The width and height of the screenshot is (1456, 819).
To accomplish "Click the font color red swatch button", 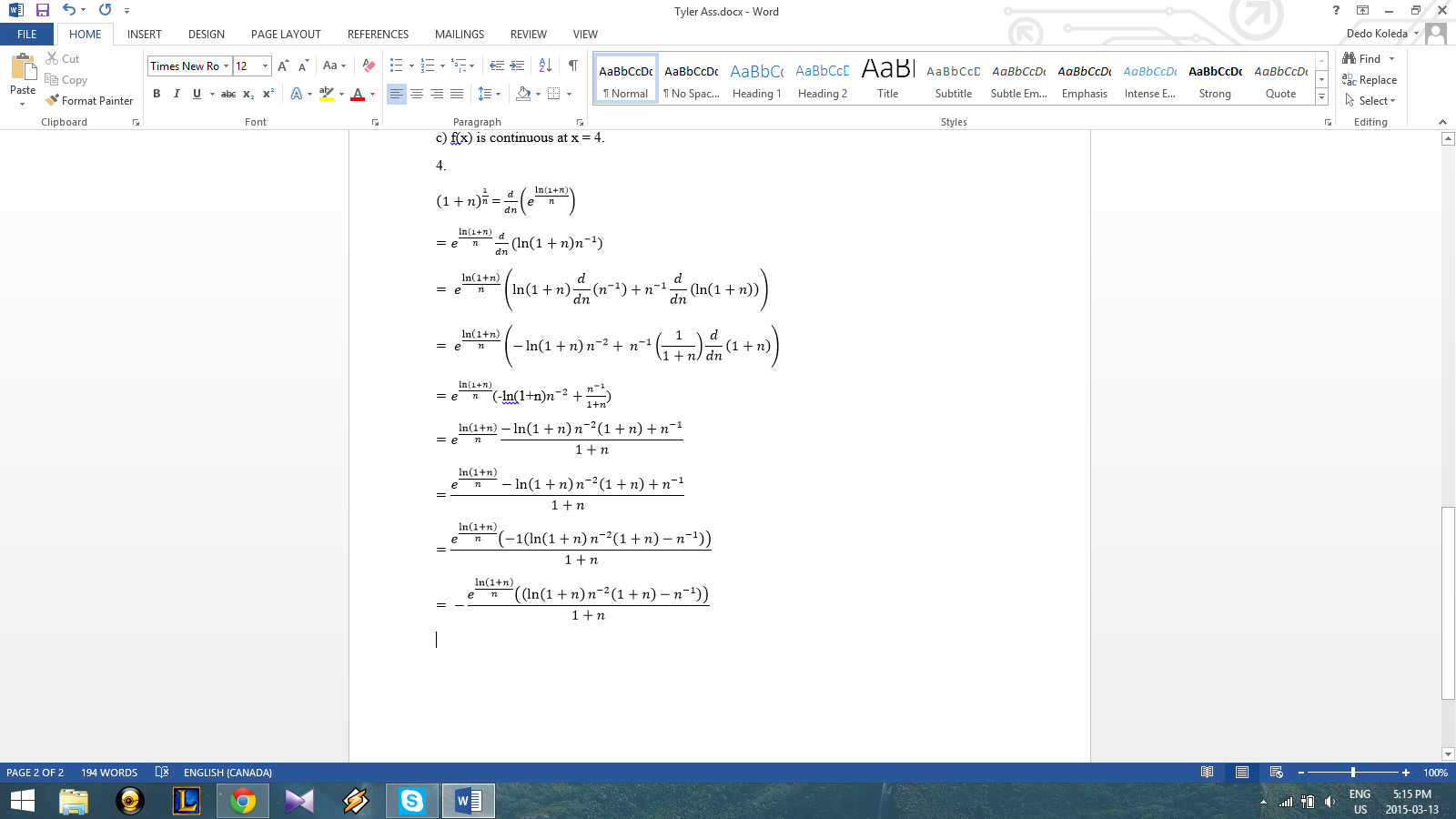I will click(x=358, y=94).
